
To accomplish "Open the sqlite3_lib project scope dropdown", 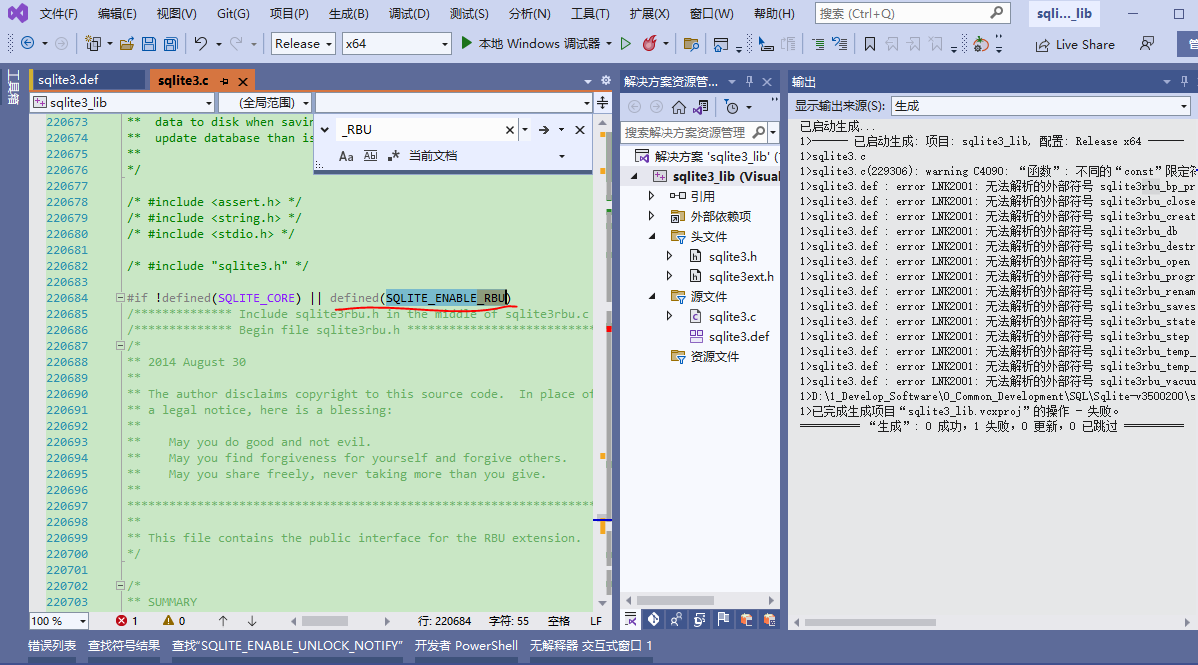I will (x=122, y=102).
